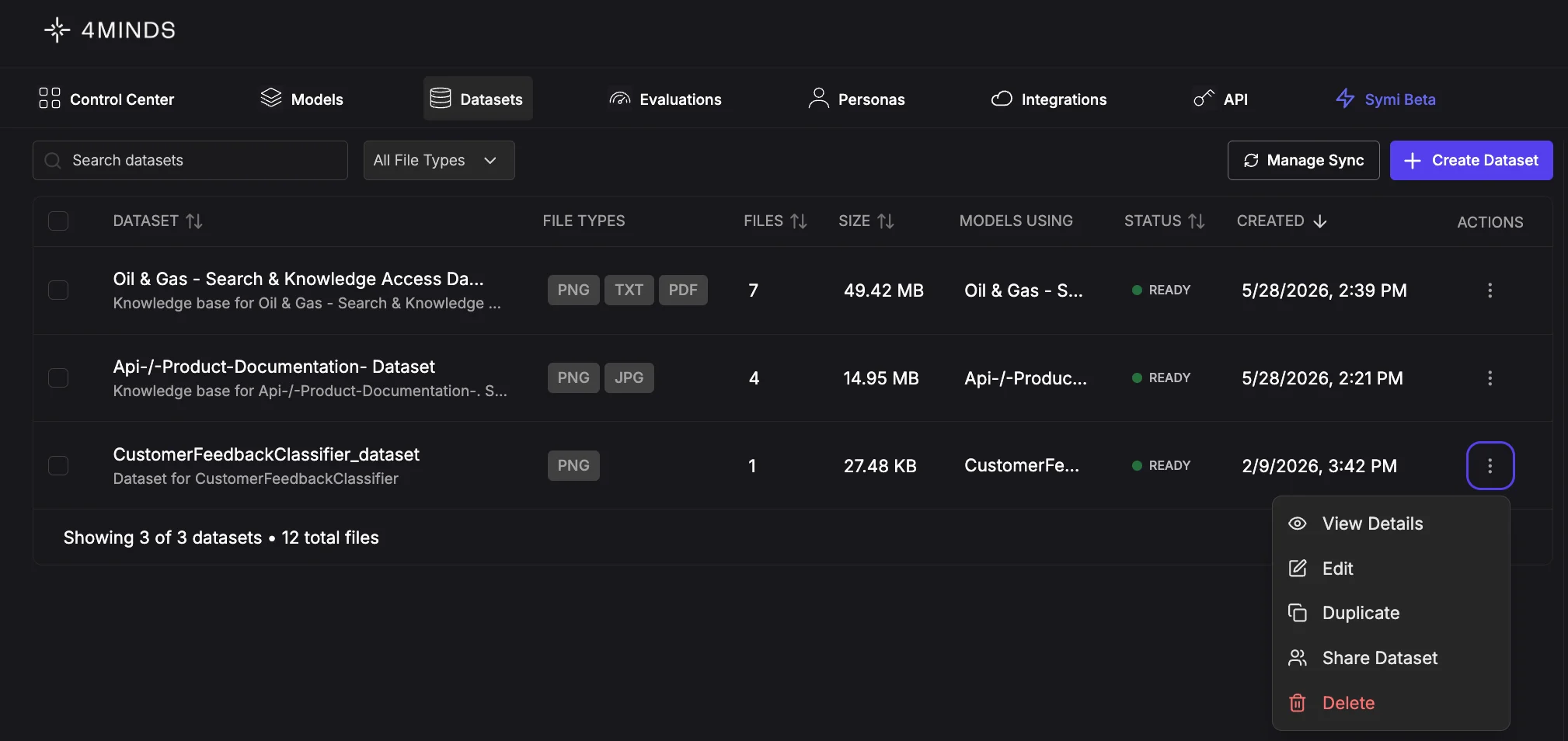Screen dimensions: 1568x741
Task: Open actions menu for Oil & Gas dataset
Action: pos(1490,290)
